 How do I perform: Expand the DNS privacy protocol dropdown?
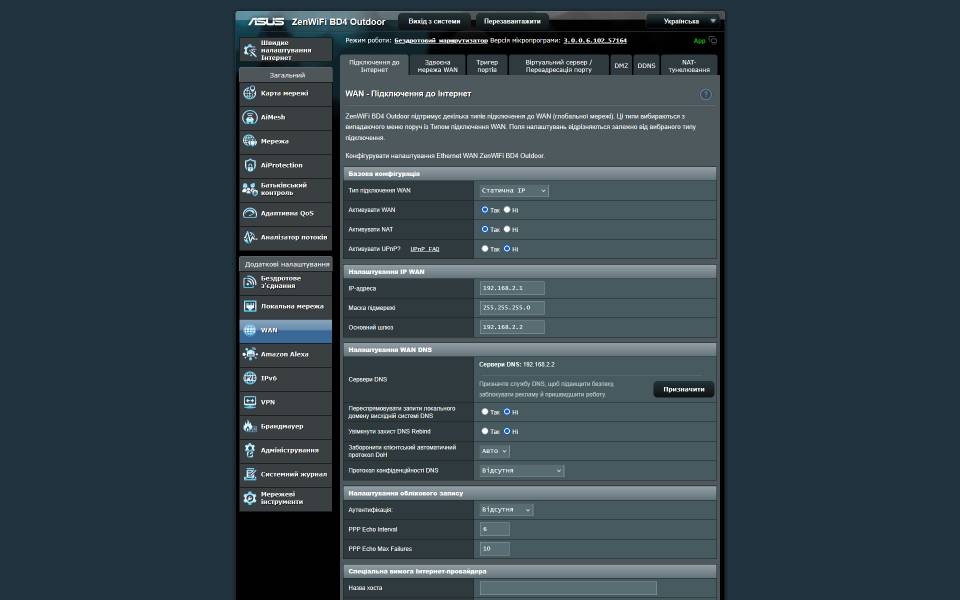(521, 470)
